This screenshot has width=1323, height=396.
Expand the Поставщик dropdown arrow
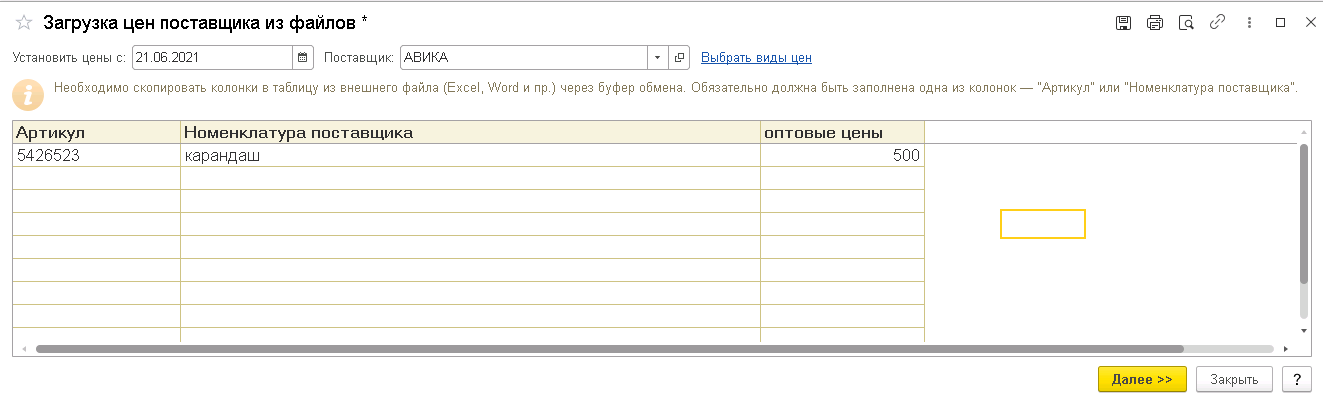[x=656, y=57]
